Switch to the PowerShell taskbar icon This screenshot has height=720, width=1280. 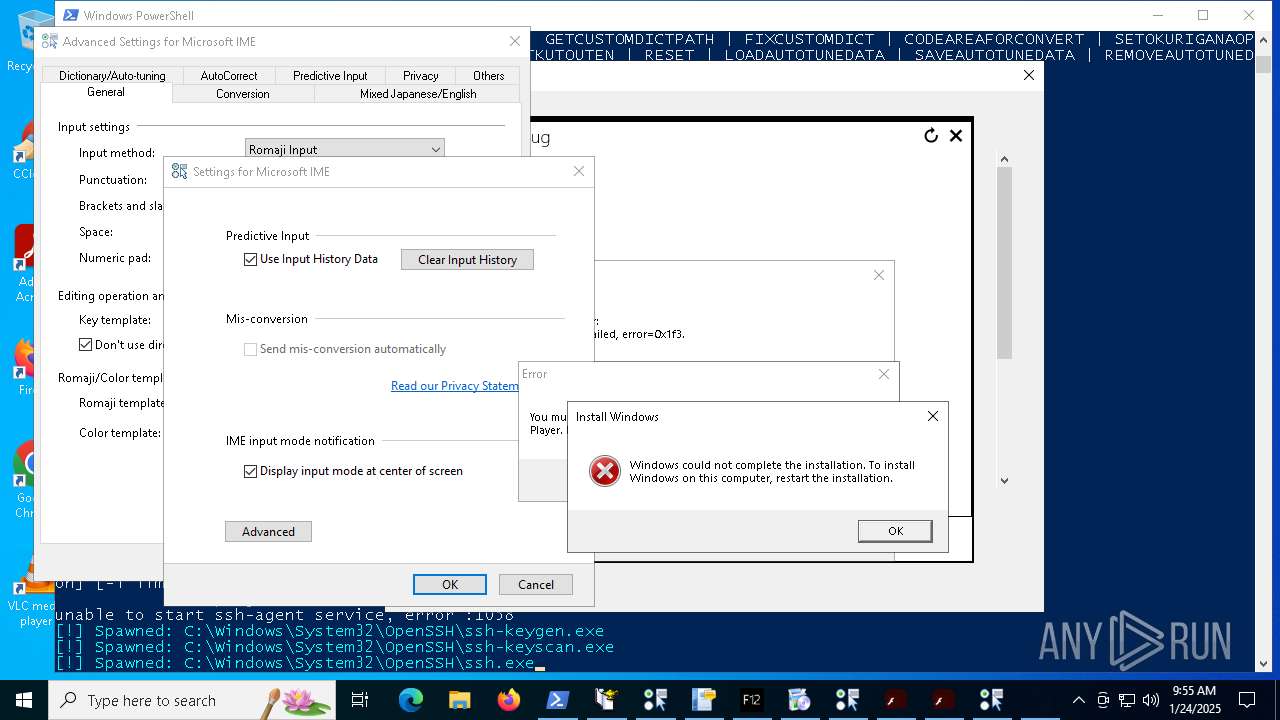point(557,700)
